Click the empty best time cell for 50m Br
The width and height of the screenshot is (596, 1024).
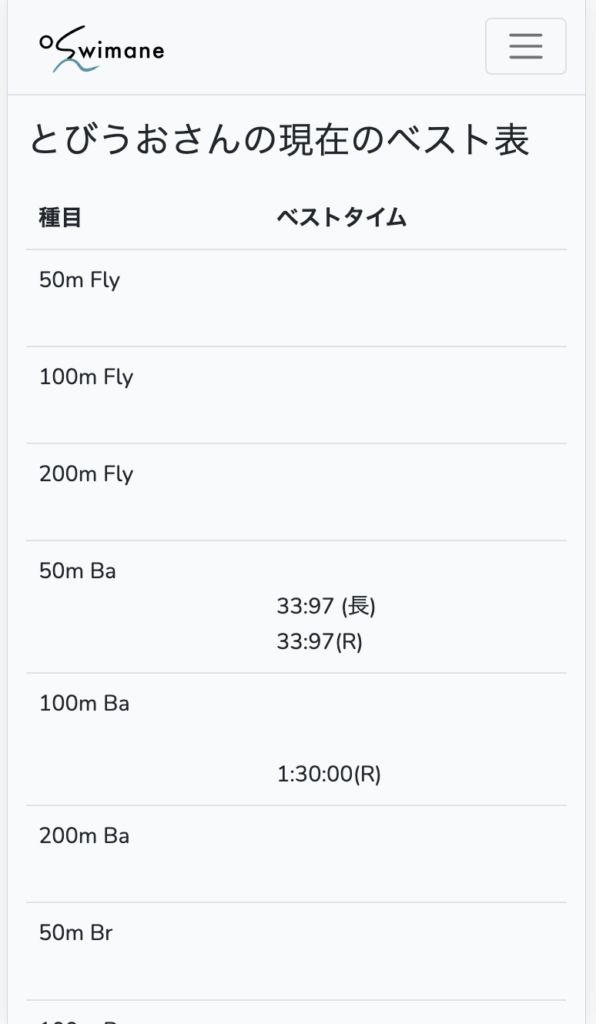point(415,952)
